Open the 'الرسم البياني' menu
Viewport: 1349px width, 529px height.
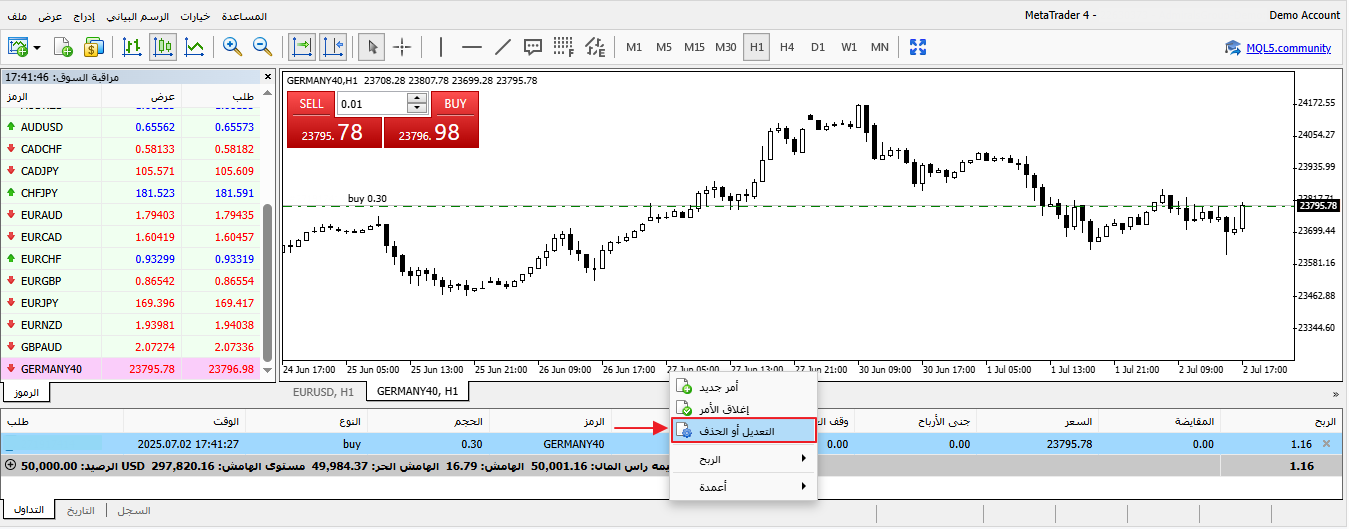pyautogui.click(x=138, y=16)
